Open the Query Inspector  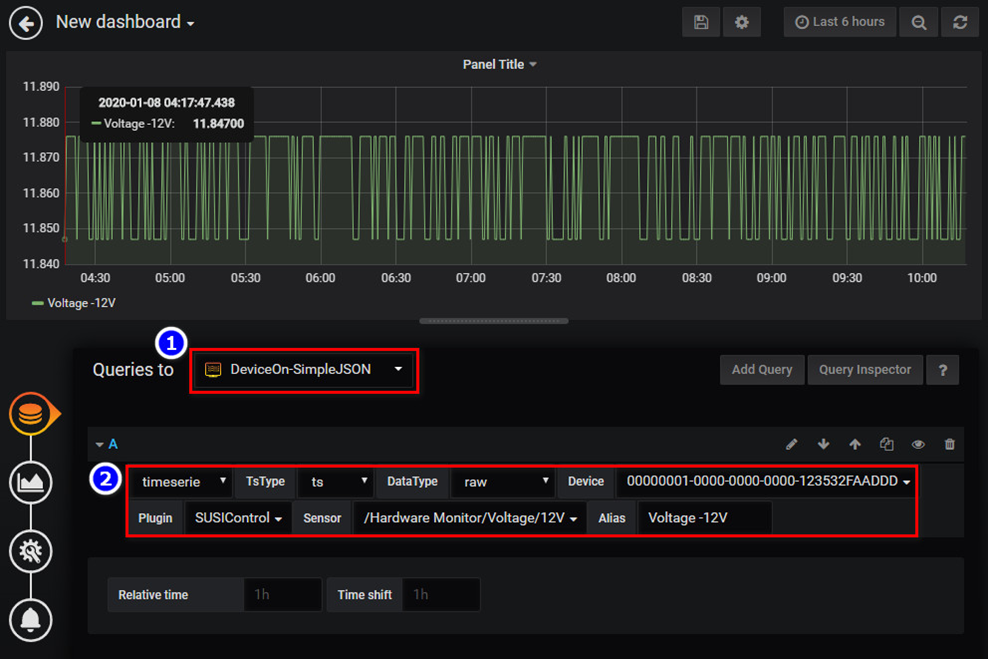(864, 370)
